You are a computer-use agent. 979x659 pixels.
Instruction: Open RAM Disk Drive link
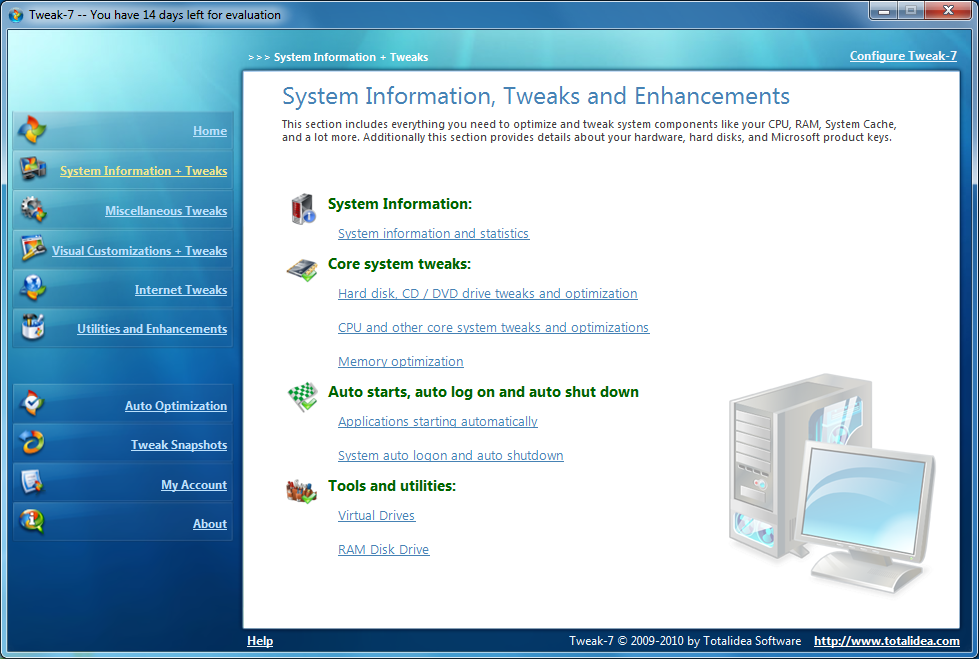click(383, 550)
